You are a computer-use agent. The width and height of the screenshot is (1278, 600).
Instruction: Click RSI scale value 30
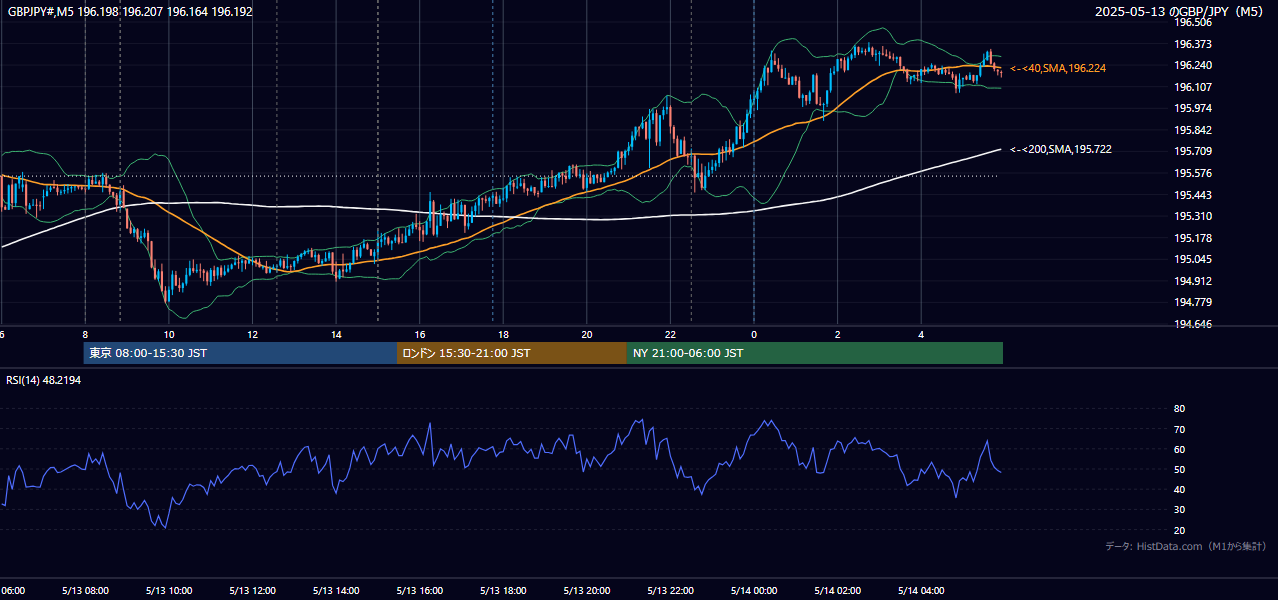click(1179, 510)
